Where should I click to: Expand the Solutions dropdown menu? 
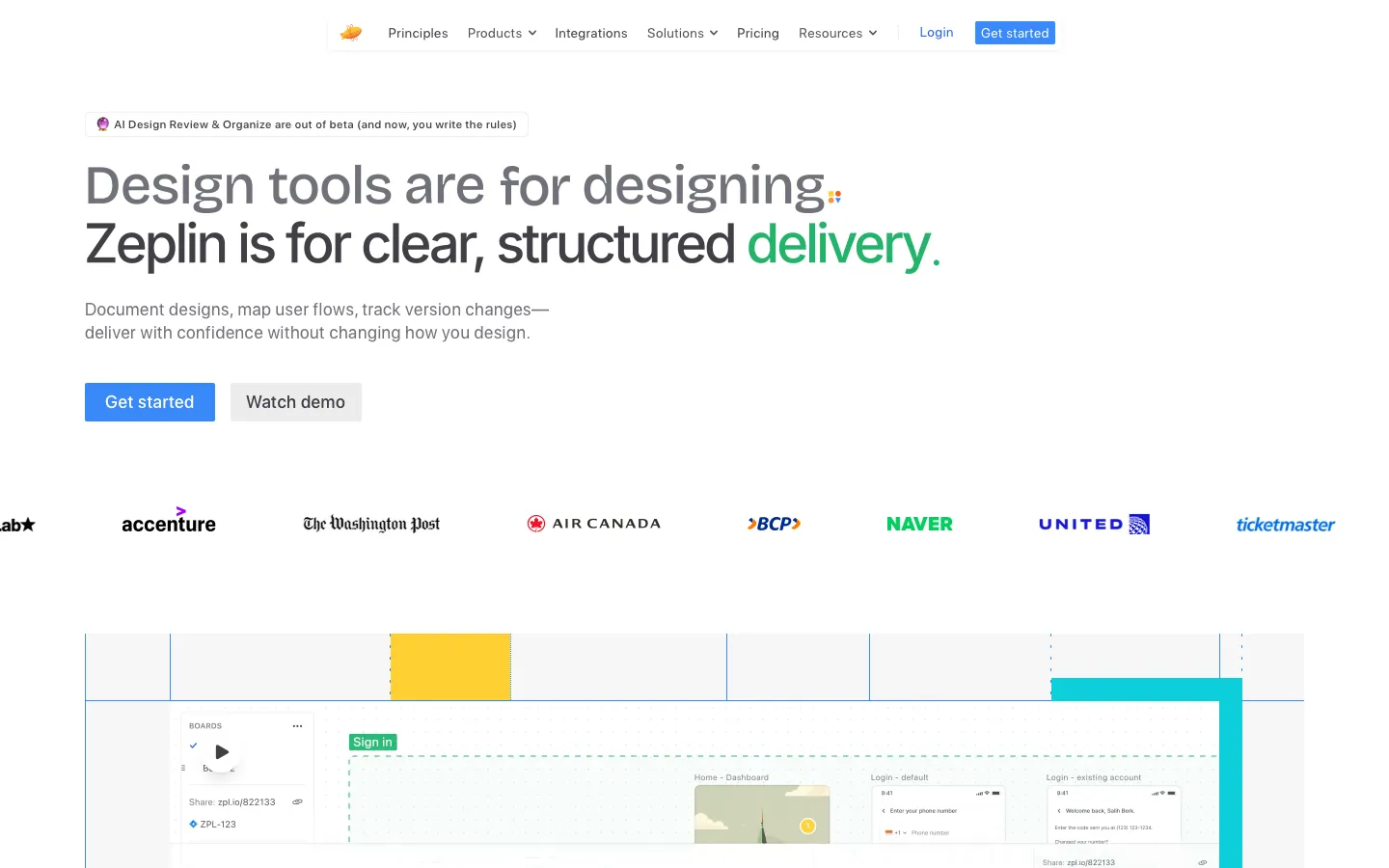pyautogui.click(x=682, y=33)
